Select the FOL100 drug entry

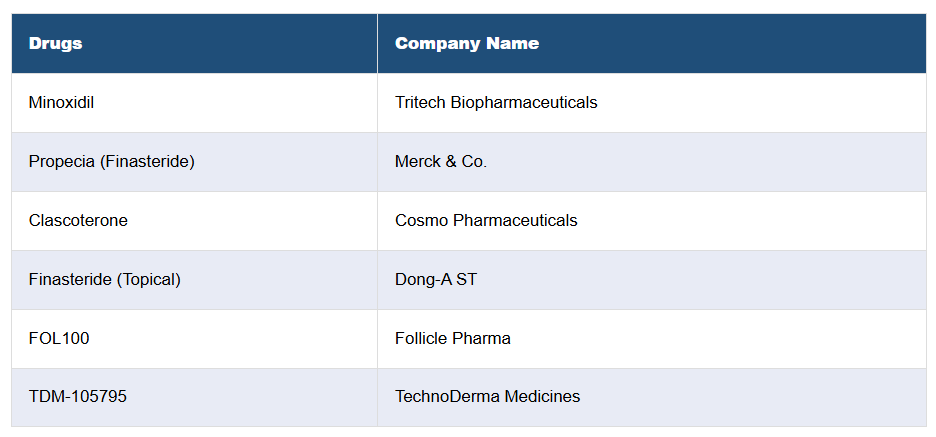click(59, 338)
